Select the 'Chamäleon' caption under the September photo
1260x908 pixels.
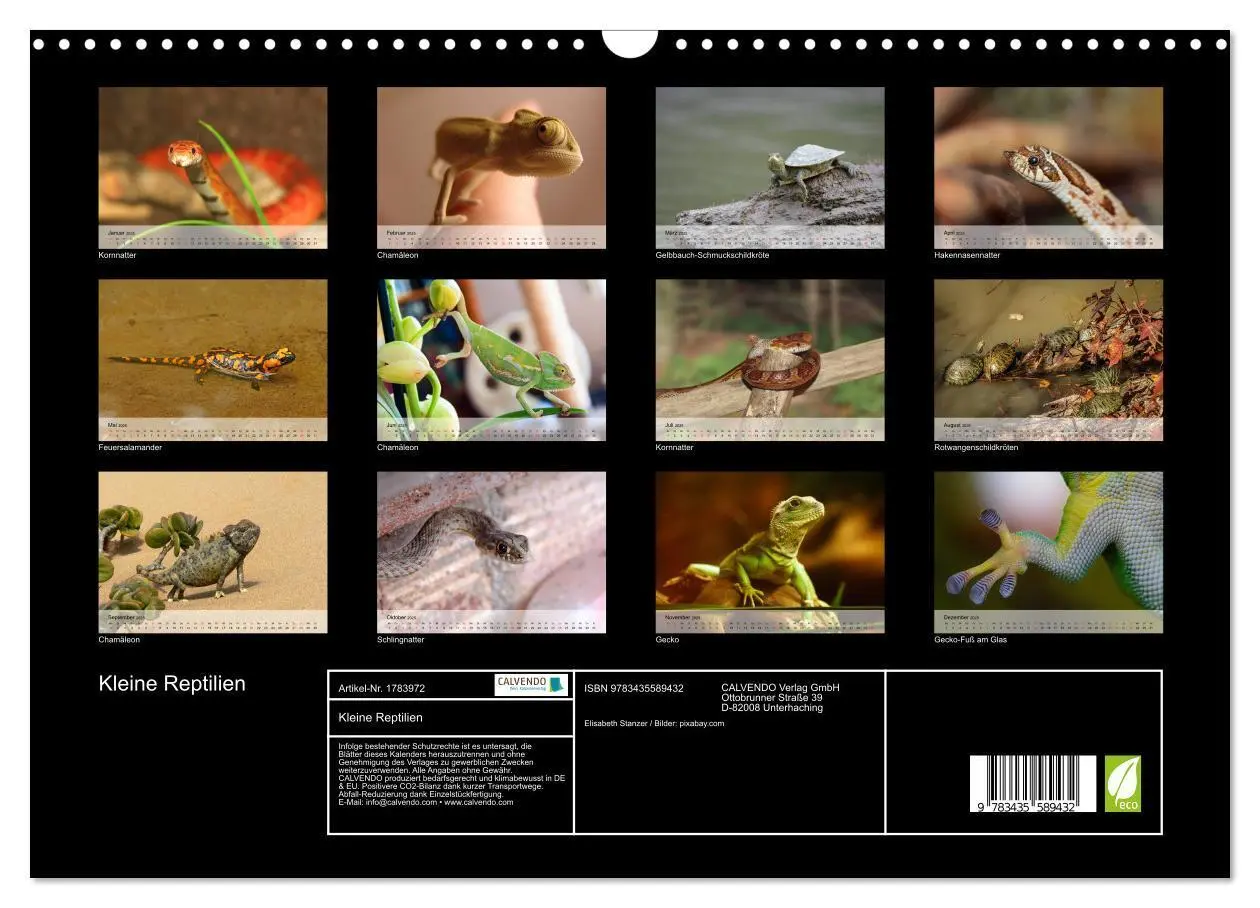point(120,639)
